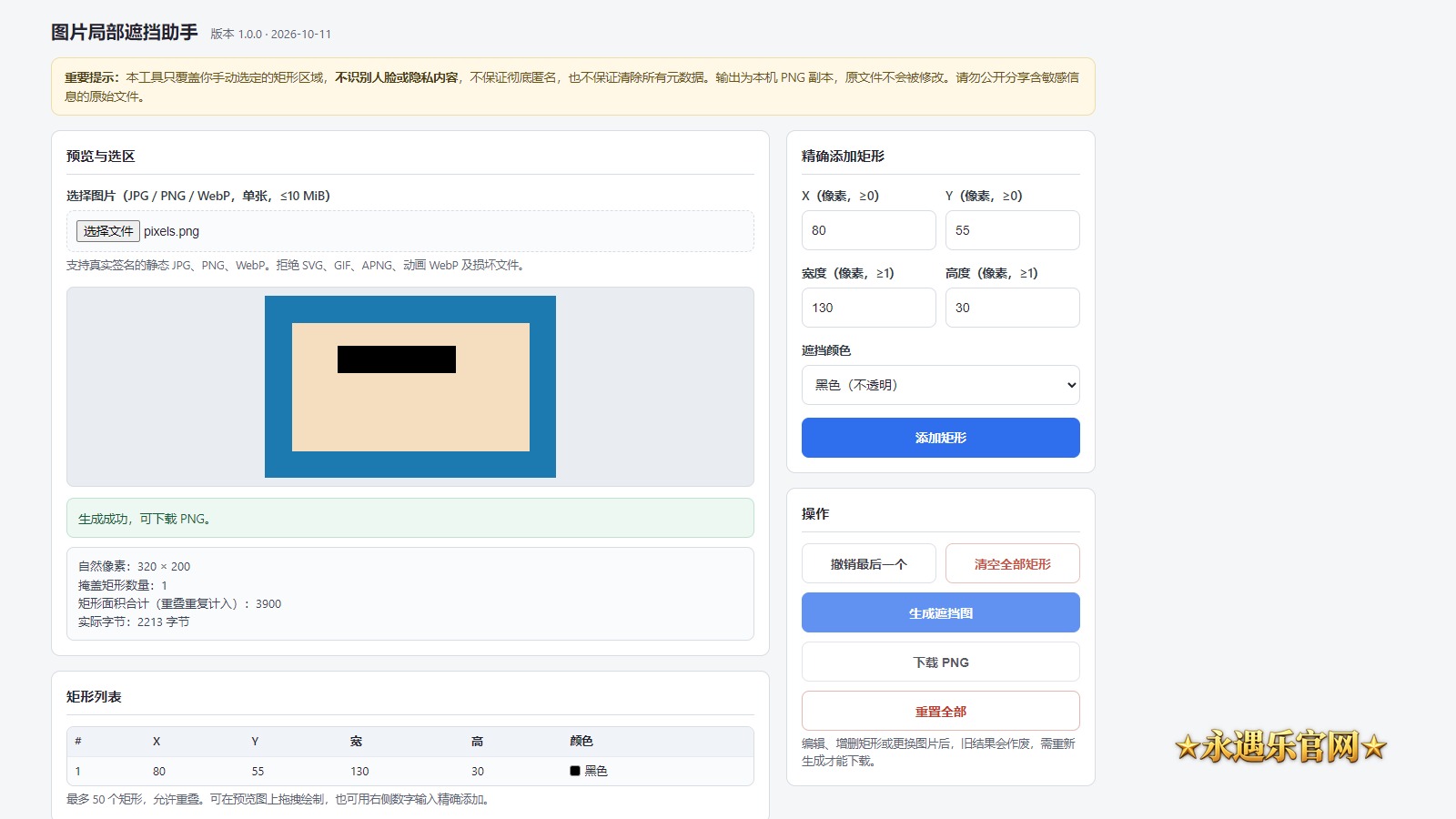The width and height of the screenshot is (1456, 819).
Task: Click the X value 80 in table row 1
Action: pyautogui.click(x=159, y=771)
